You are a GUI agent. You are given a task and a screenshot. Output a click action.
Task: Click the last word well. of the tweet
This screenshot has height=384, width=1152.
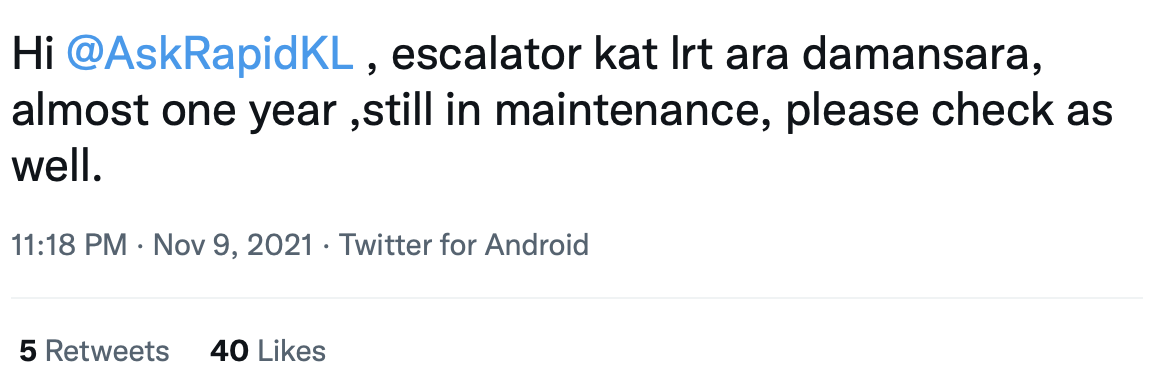pos(56,168)
